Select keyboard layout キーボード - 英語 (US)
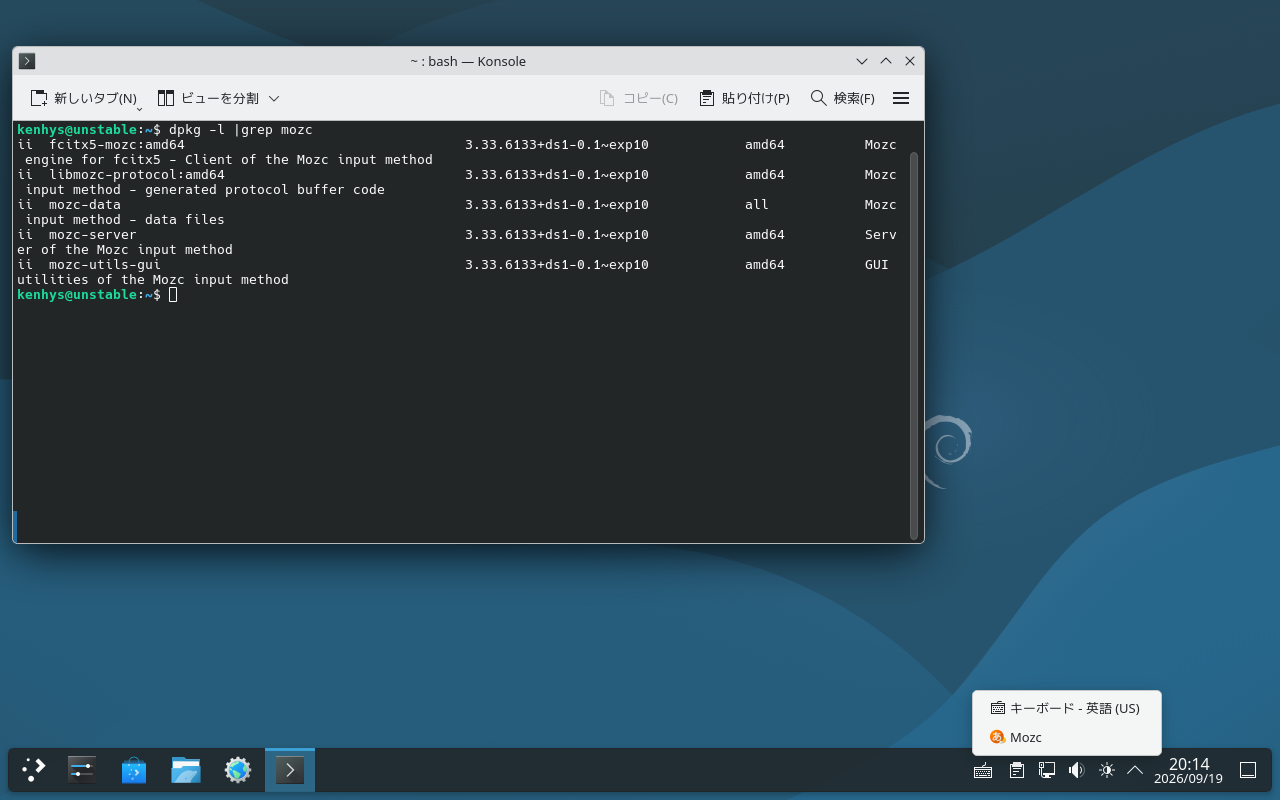 coord(1066,708)
